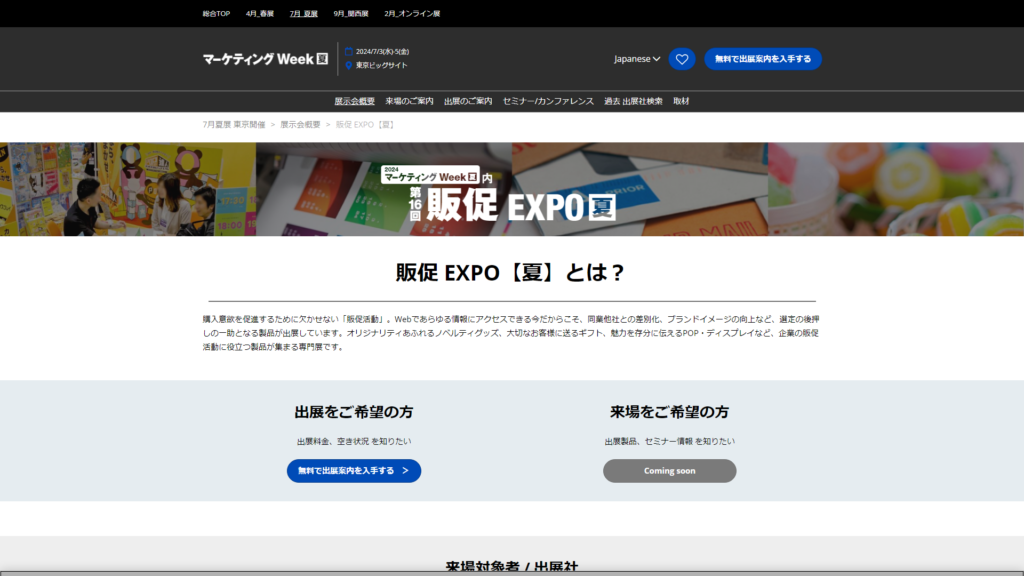
Task: Select the 4月_春展 exhibition tab
Action: click(260, 14)
